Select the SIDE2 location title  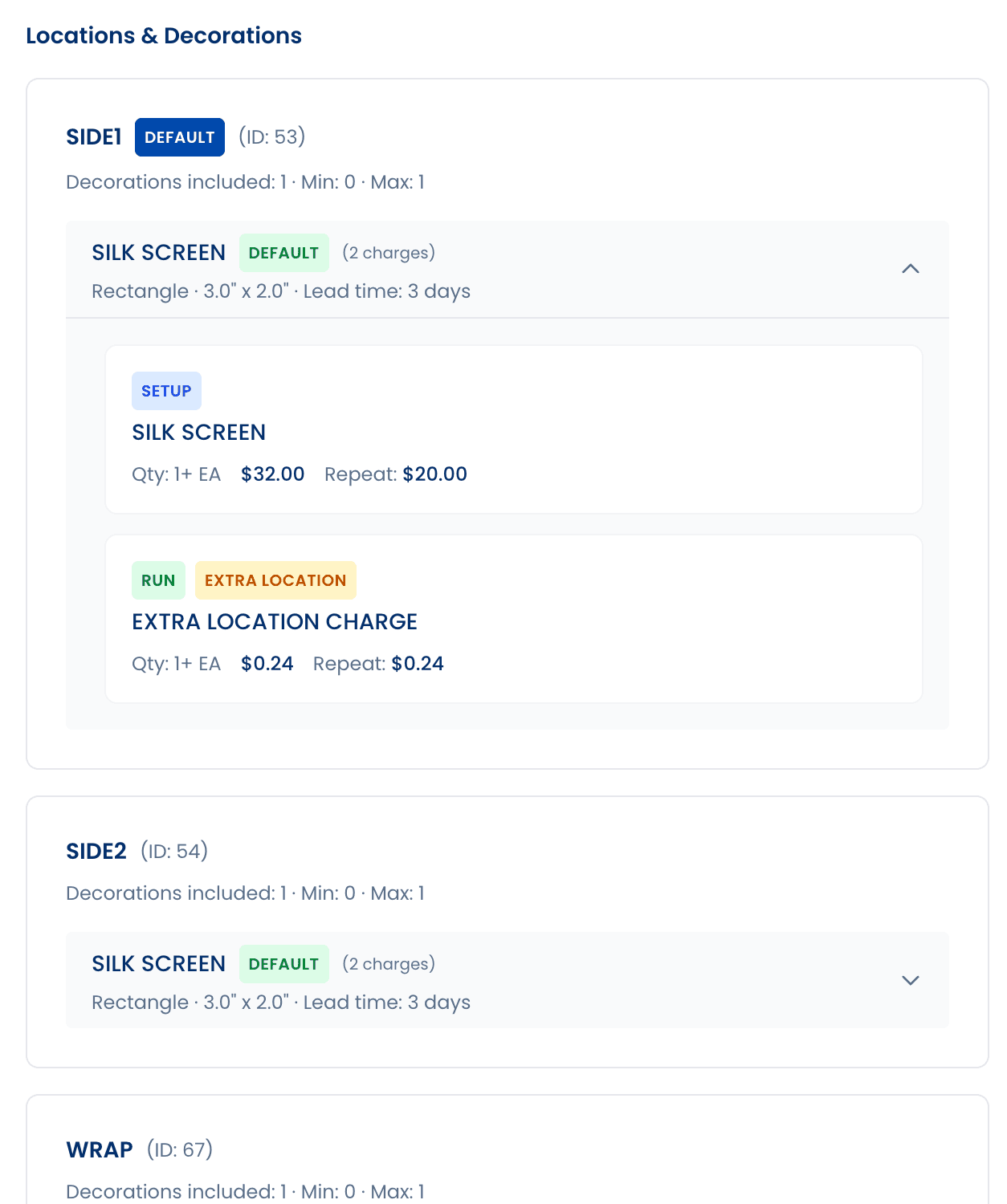click(x=96, y=851)
